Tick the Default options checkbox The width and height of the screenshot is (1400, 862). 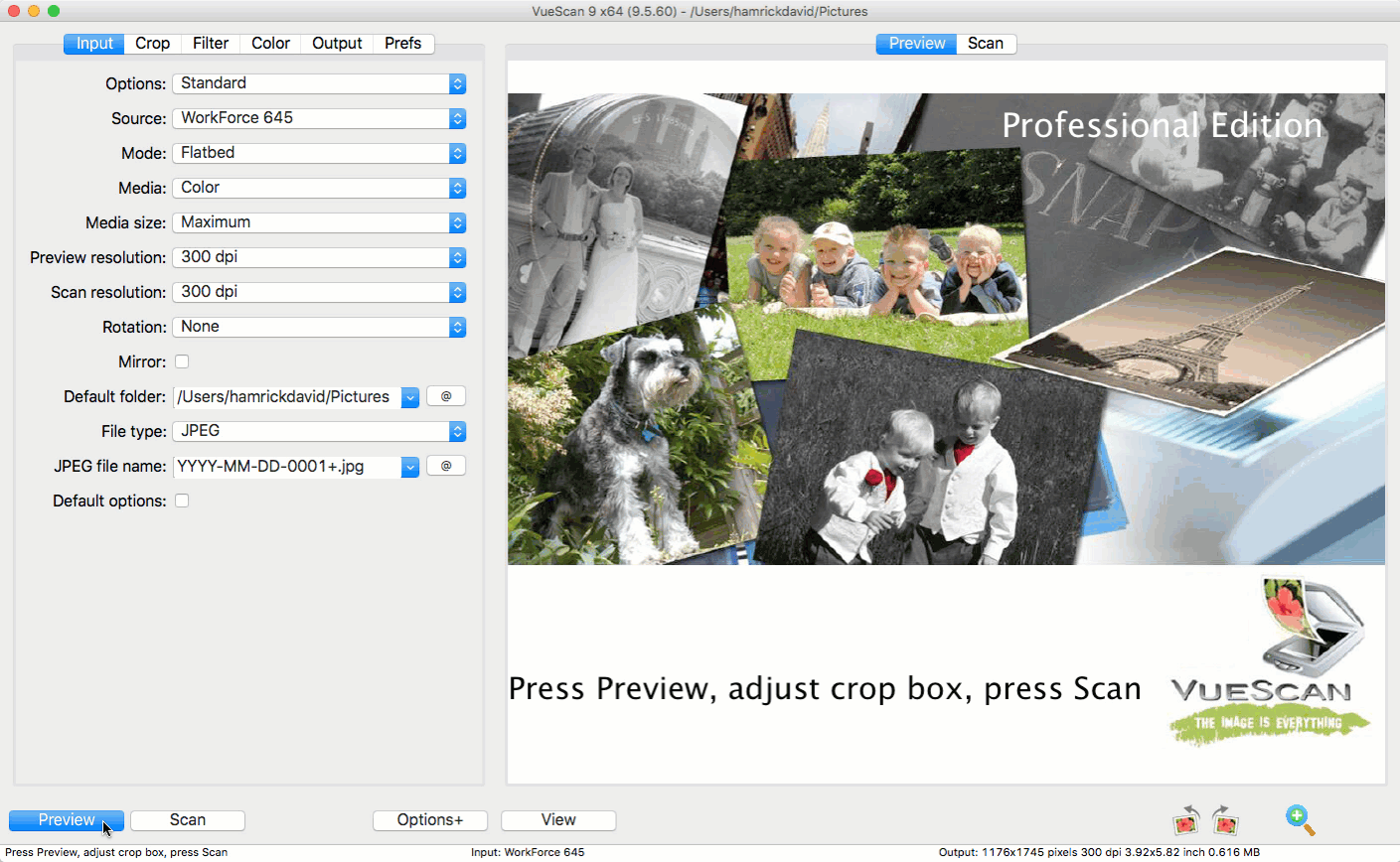182,501
